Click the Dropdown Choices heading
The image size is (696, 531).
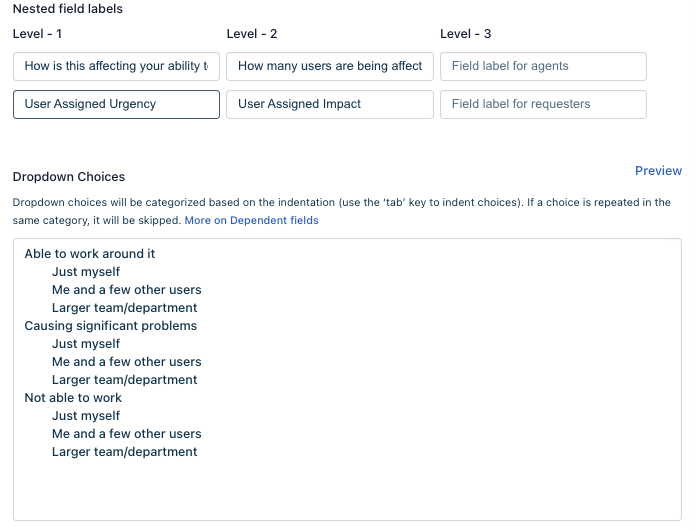(69, 177)
